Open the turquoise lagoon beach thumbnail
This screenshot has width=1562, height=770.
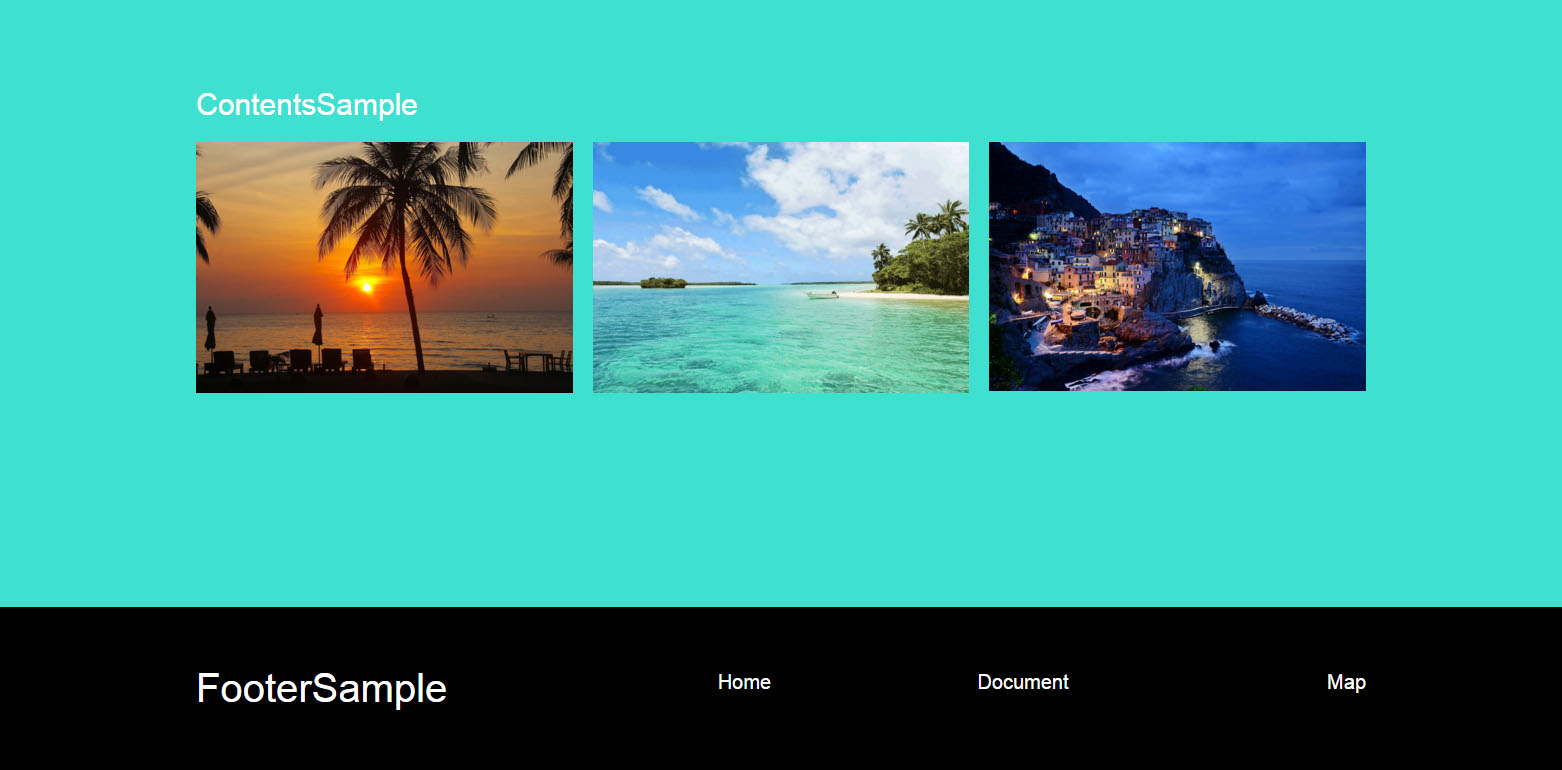(x=781, y=267)
